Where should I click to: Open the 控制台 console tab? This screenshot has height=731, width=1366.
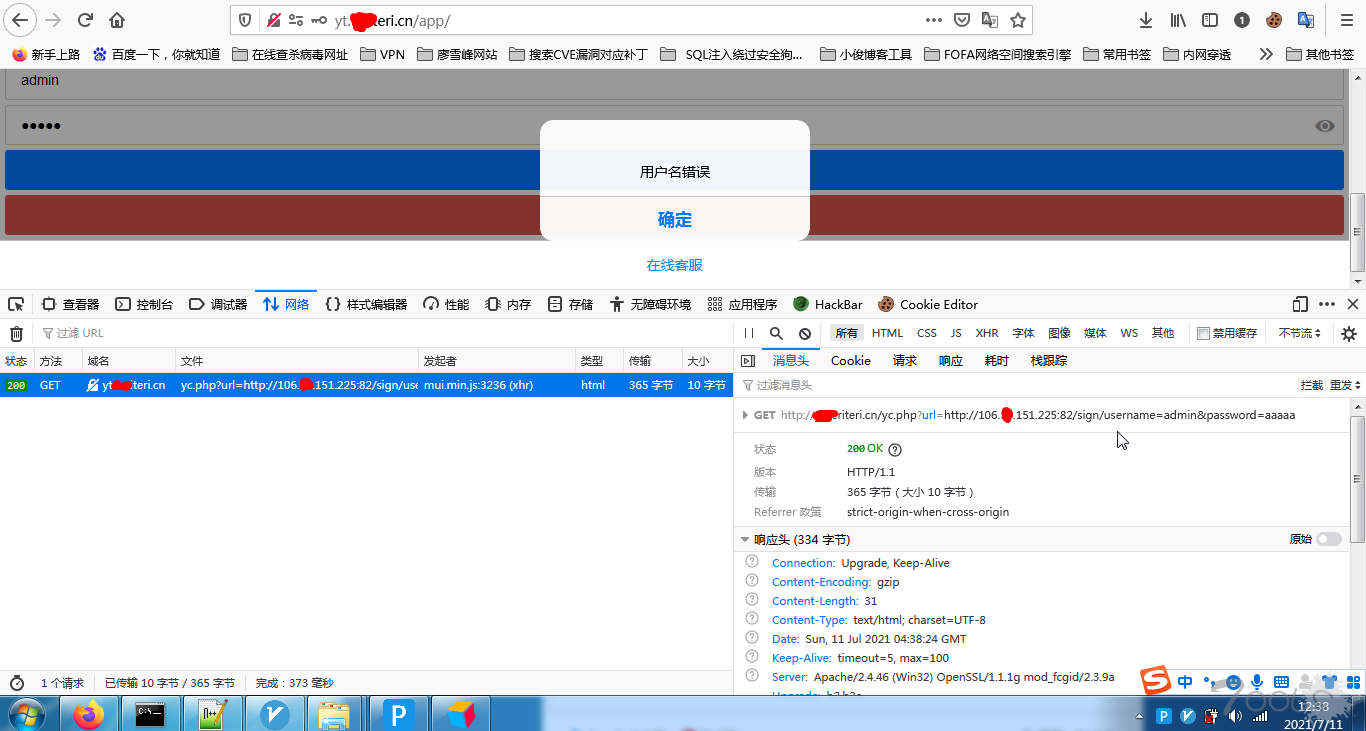[x=144, y=304]
